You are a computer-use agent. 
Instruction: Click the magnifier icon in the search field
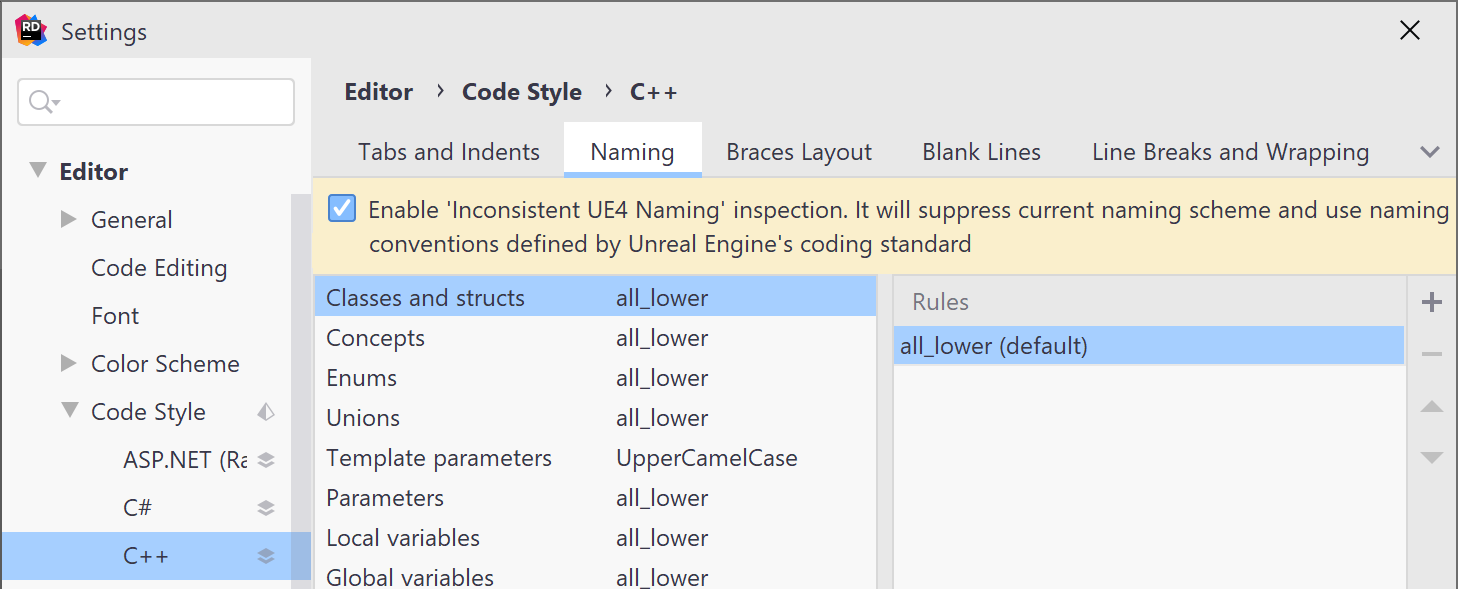tap(40, 101)
